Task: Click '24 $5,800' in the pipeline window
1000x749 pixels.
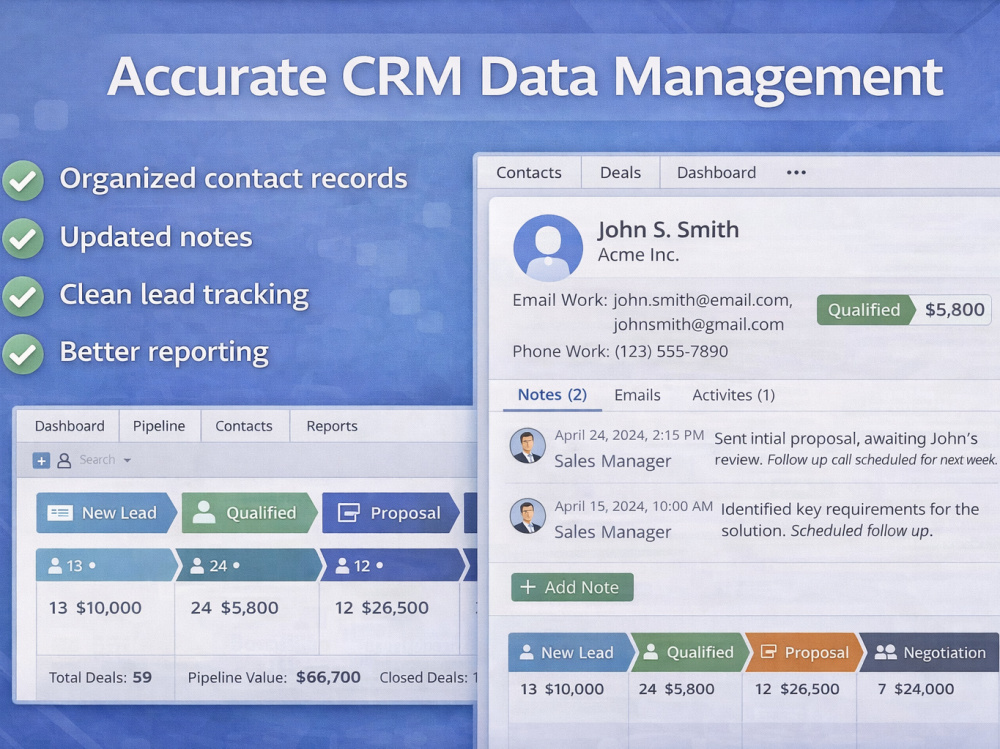Action: [x=235, y=607]
